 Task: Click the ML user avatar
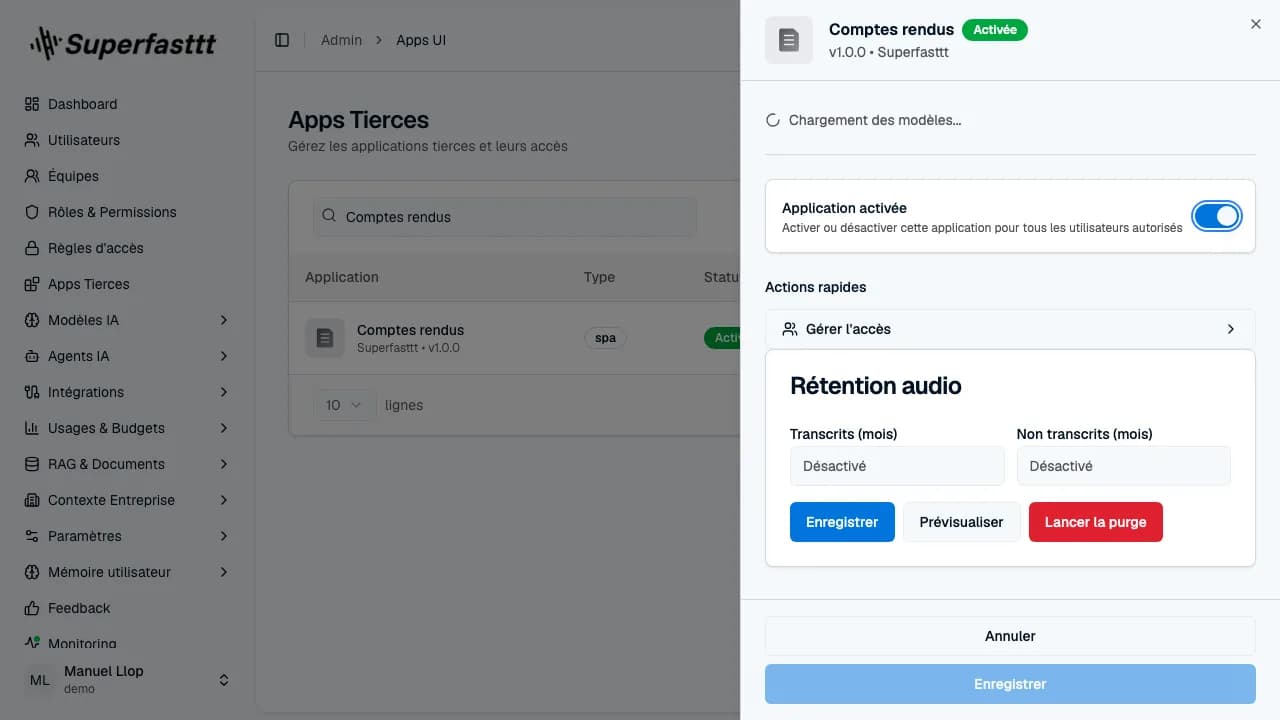(40, 680)
